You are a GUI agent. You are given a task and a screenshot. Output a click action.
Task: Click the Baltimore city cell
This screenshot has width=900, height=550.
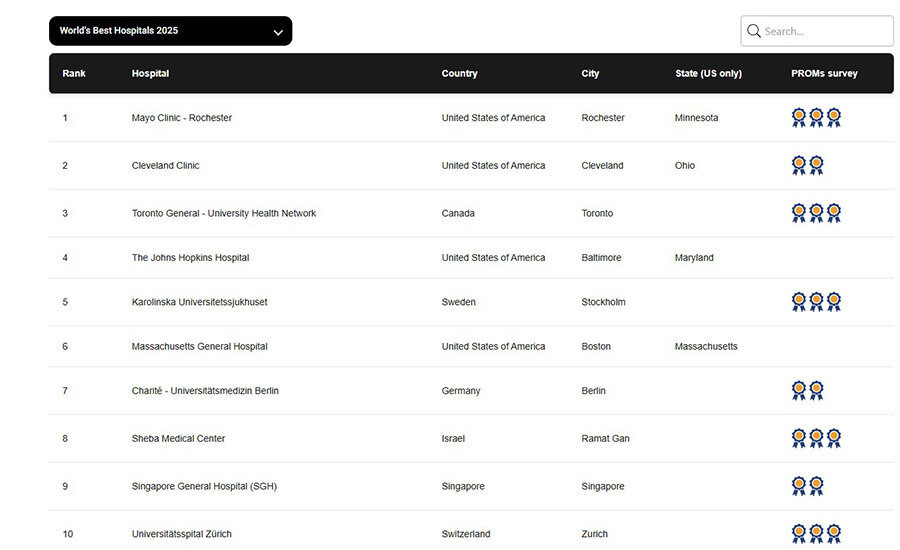(601, 258)
